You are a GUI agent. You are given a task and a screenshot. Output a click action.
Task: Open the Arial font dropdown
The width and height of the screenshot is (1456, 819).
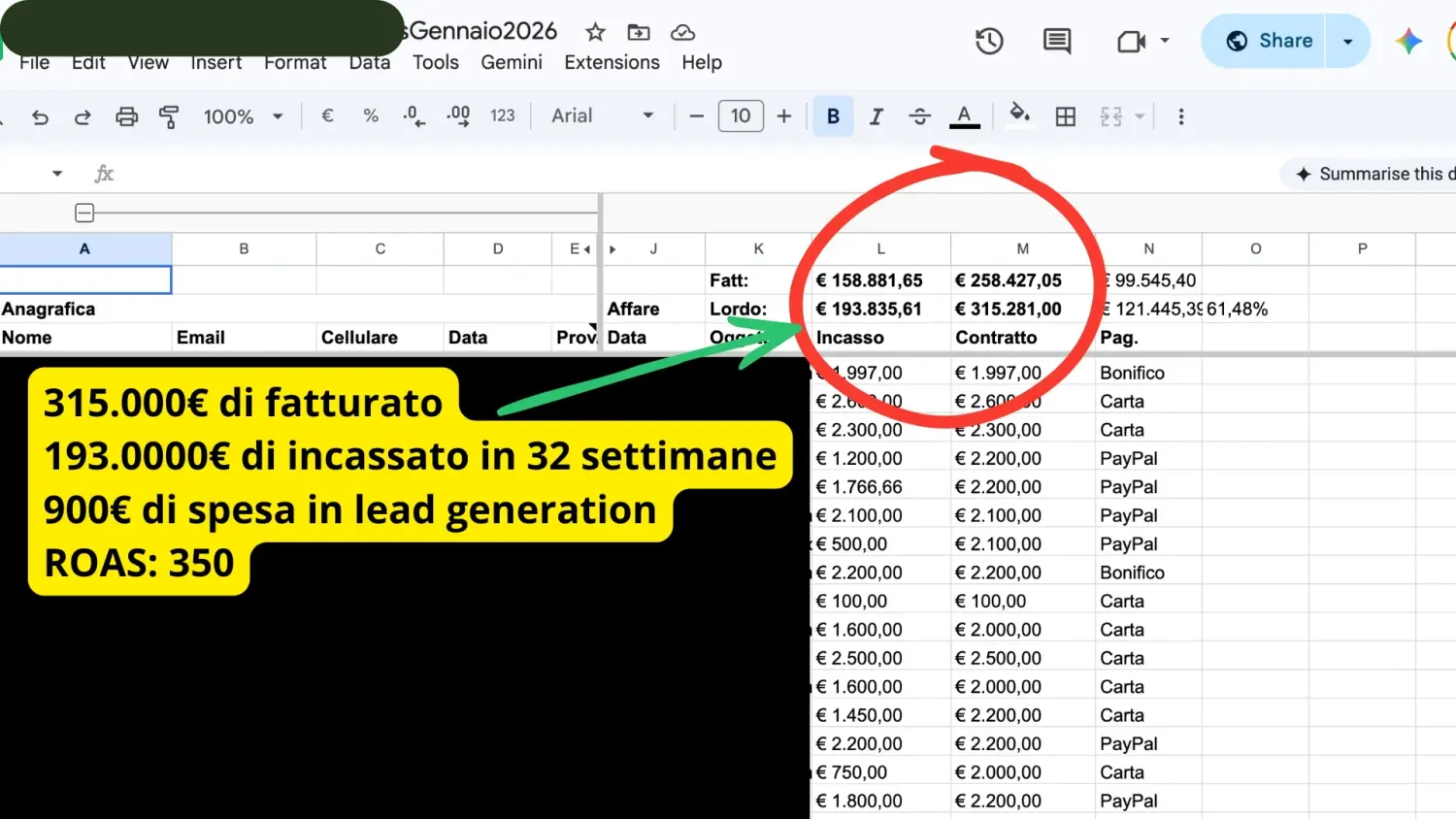coord(603,116)
